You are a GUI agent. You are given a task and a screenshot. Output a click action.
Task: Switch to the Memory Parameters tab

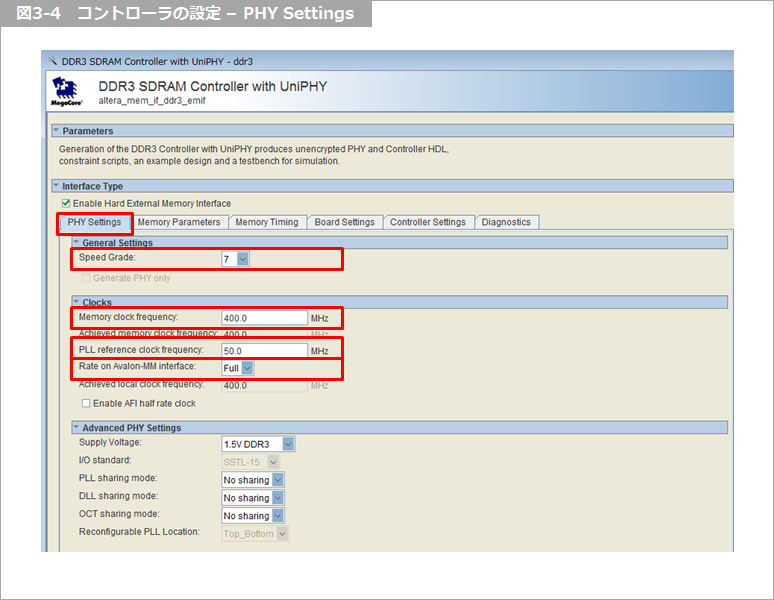(179, 223)
